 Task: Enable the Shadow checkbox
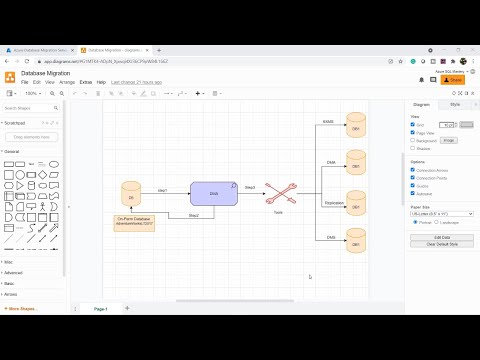[x=413, y=148]
